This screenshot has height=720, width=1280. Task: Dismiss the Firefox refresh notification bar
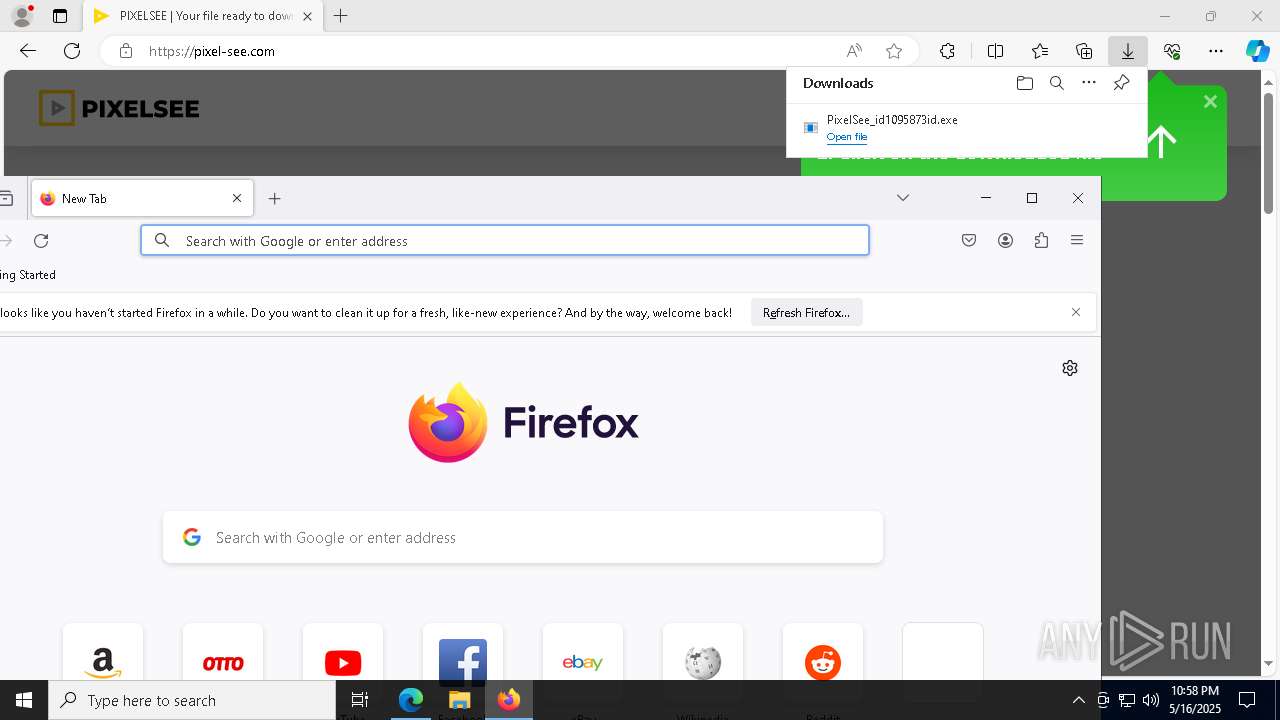click(1076, 312)
